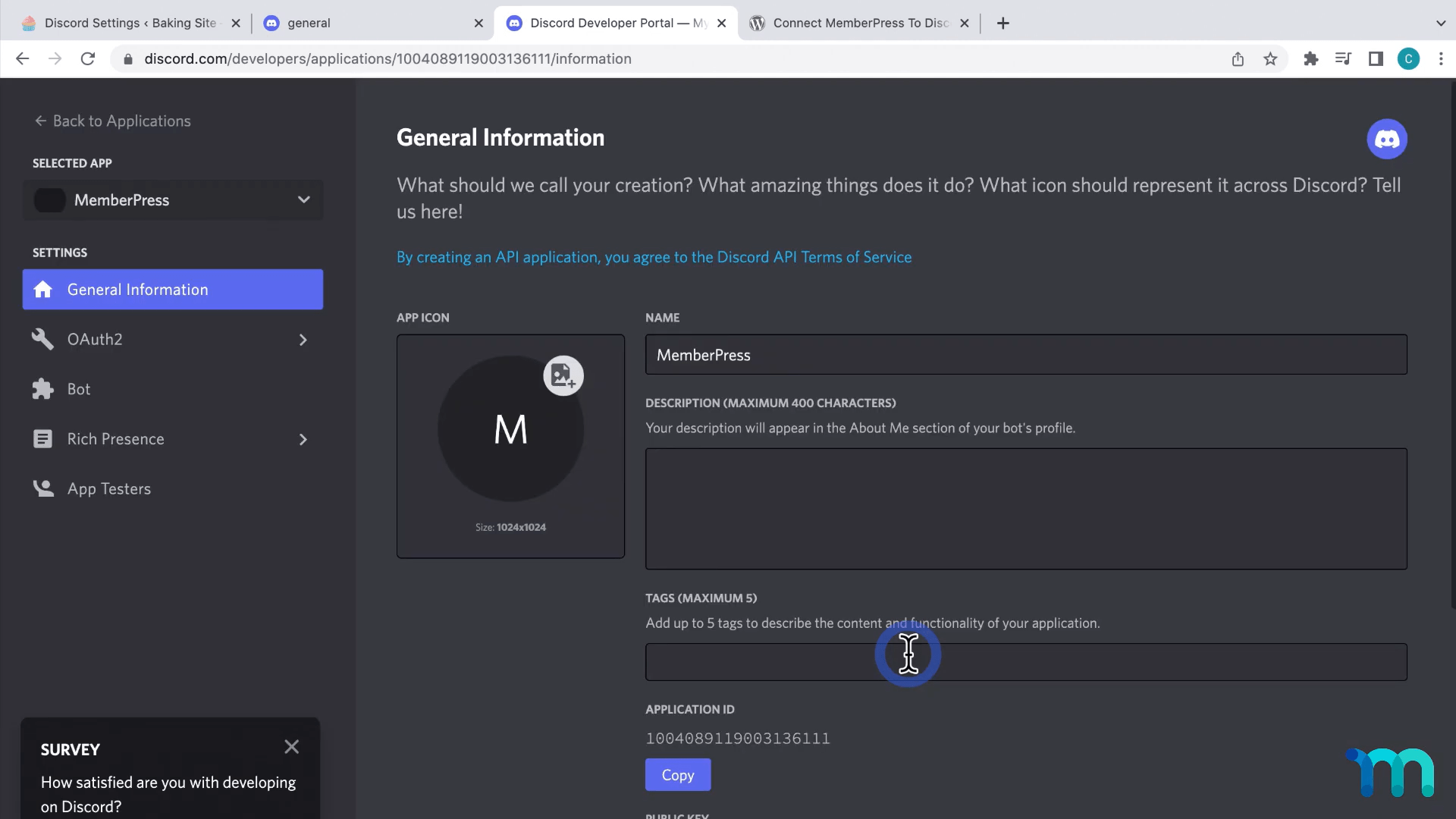Click the Discord logo icon top-right
This screenshot has height=819, width=1456.
1388,138
